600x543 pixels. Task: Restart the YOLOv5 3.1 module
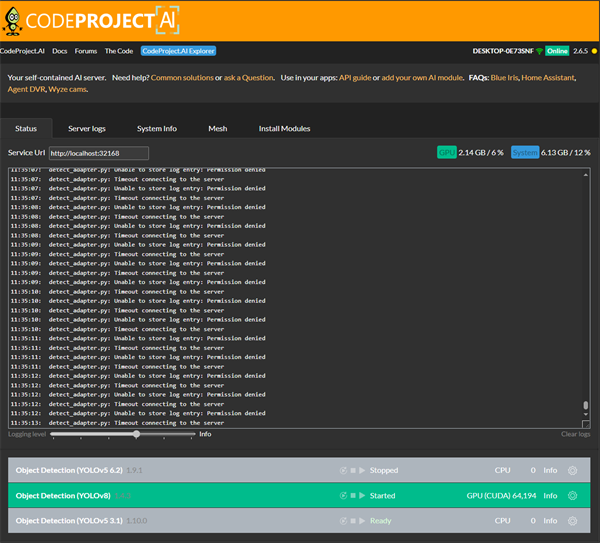click(343, 521)
